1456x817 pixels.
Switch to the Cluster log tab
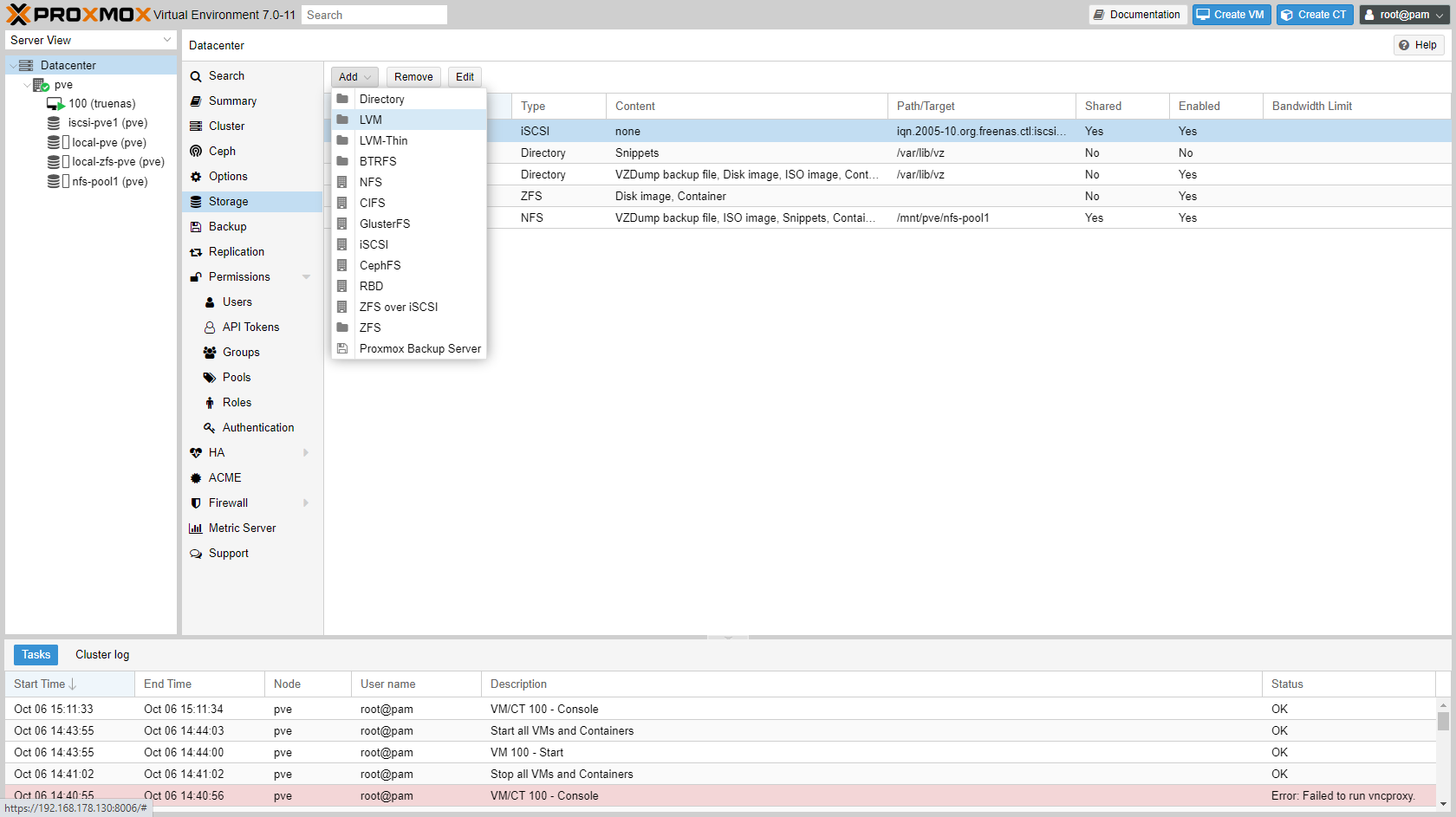pos(102,655)
